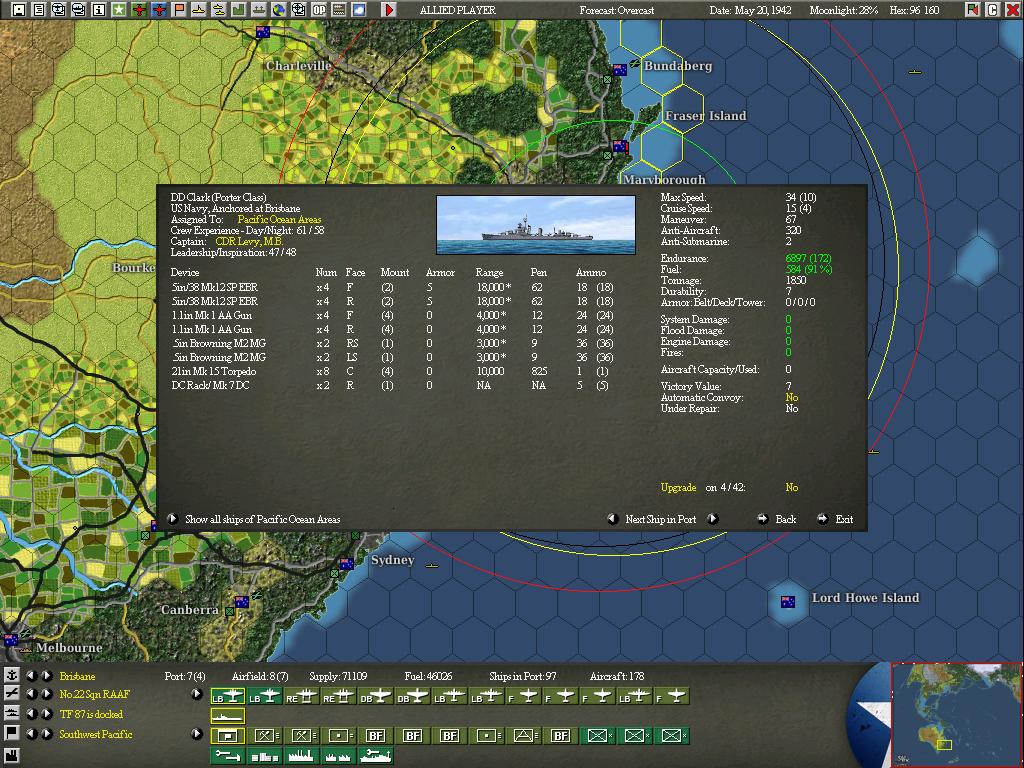The width and height of the screenshot is (1024, 768).
Task: Expand the No.22 Sqn RAAF air unit list
Action: (197, 694)
